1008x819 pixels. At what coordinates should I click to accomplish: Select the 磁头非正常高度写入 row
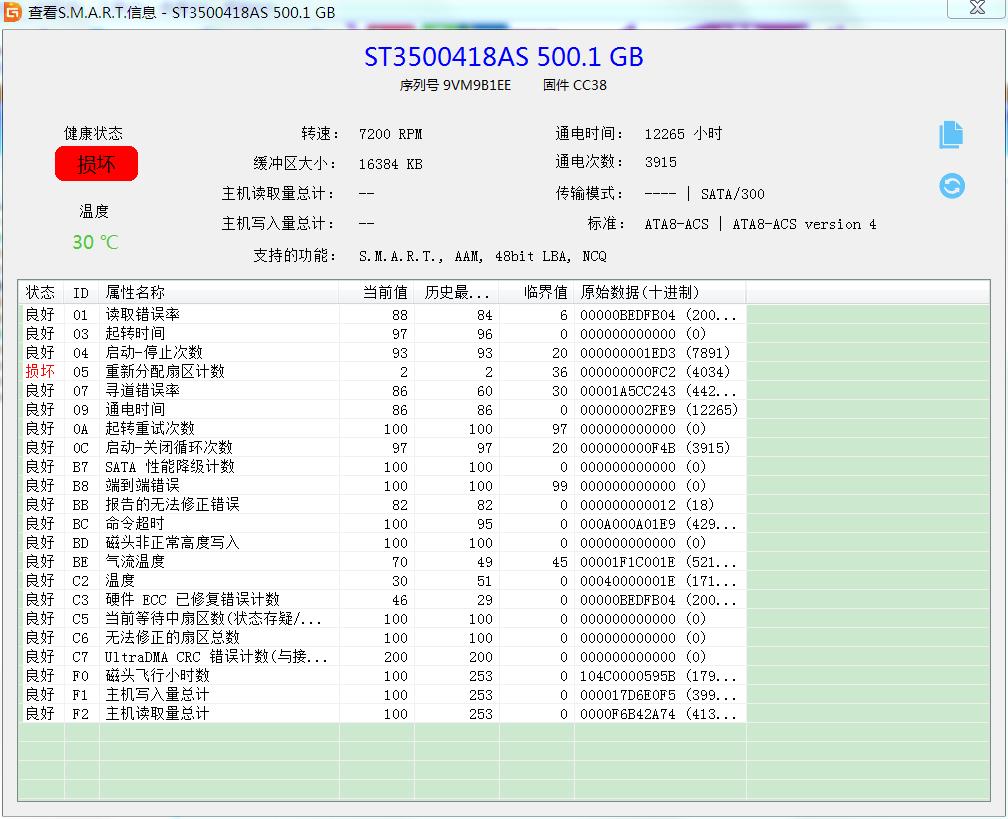(x=382, y=543)
